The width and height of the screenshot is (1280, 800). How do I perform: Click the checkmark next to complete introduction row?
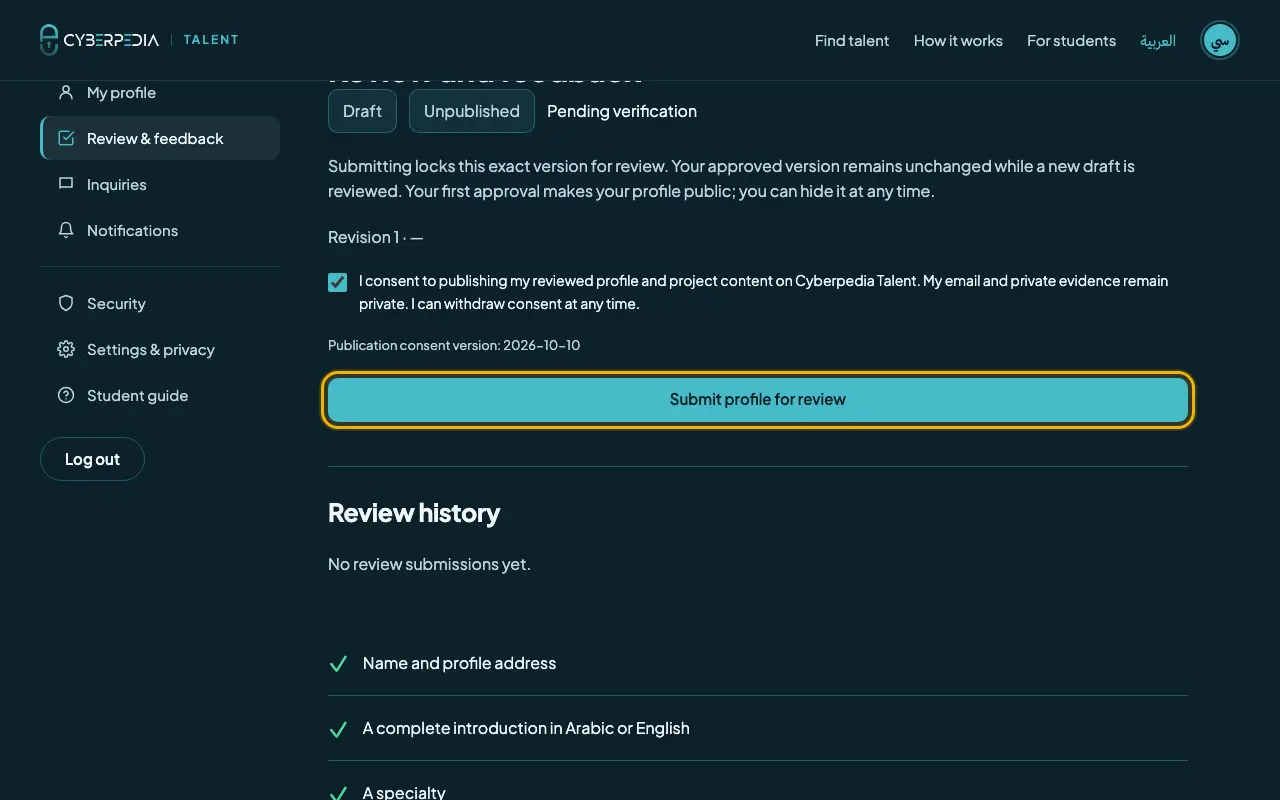click(338, 729)
